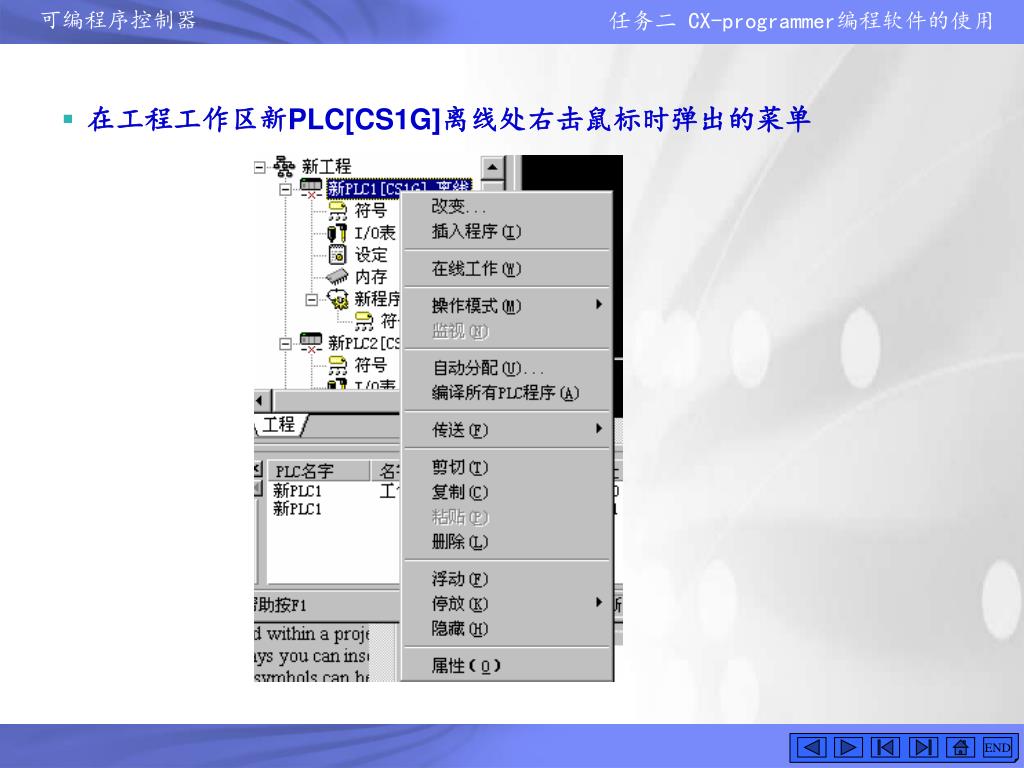Select 新PLC2 tree label
The image size is (1024, 768).
(x=364, y=342)
